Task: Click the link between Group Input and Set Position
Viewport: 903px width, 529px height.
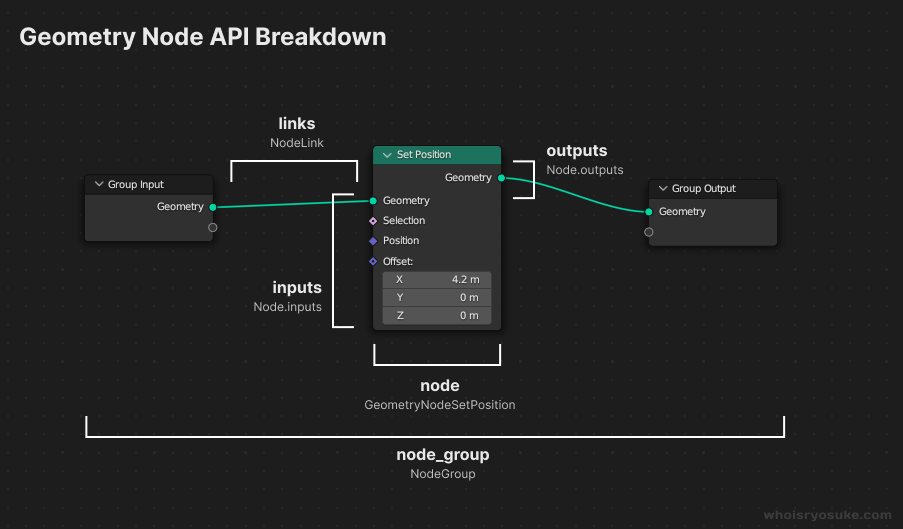Action: pyautogui.click(x=290, y=204)
